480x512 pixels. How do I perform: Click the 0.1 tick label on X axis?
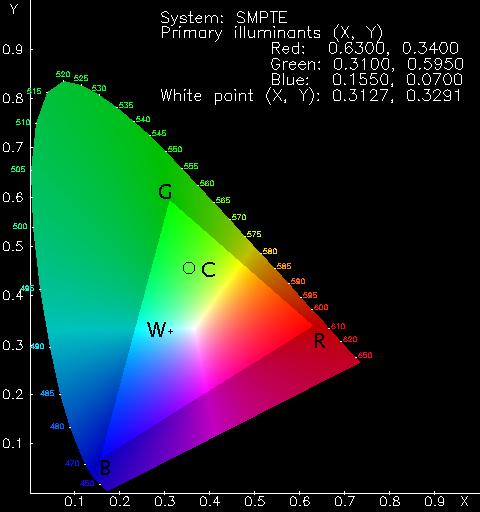74,501
